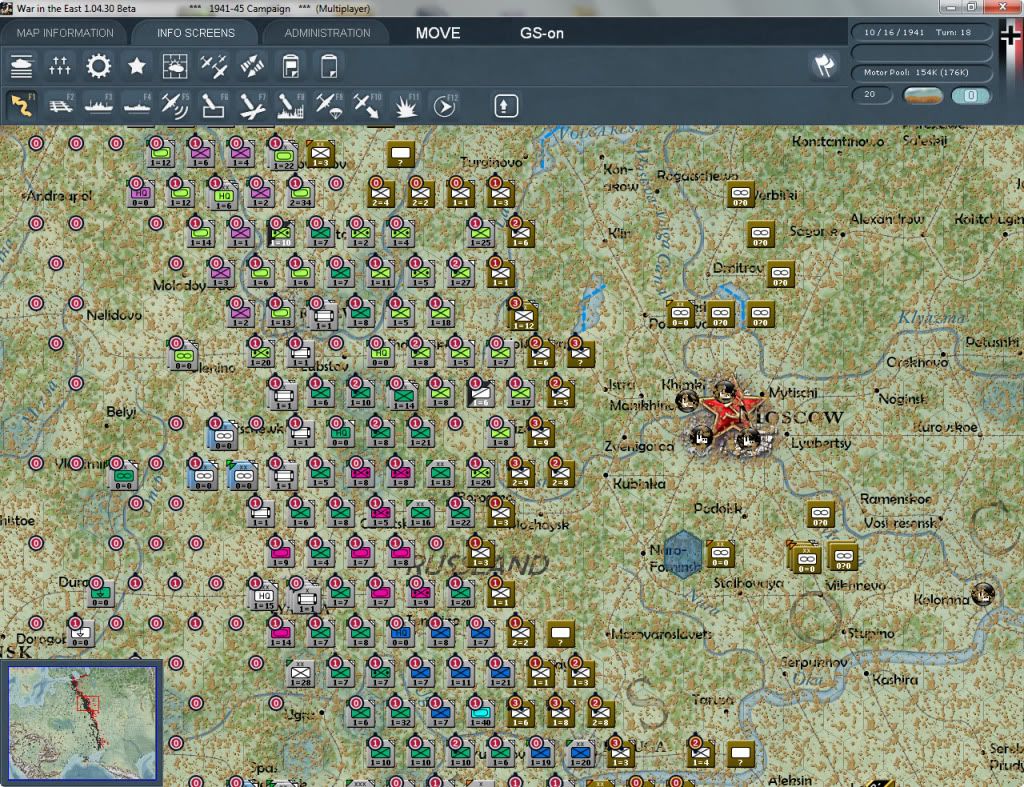Choose the F8 bomb city mode
1024x787 pixels.
(x=291, y=105)
